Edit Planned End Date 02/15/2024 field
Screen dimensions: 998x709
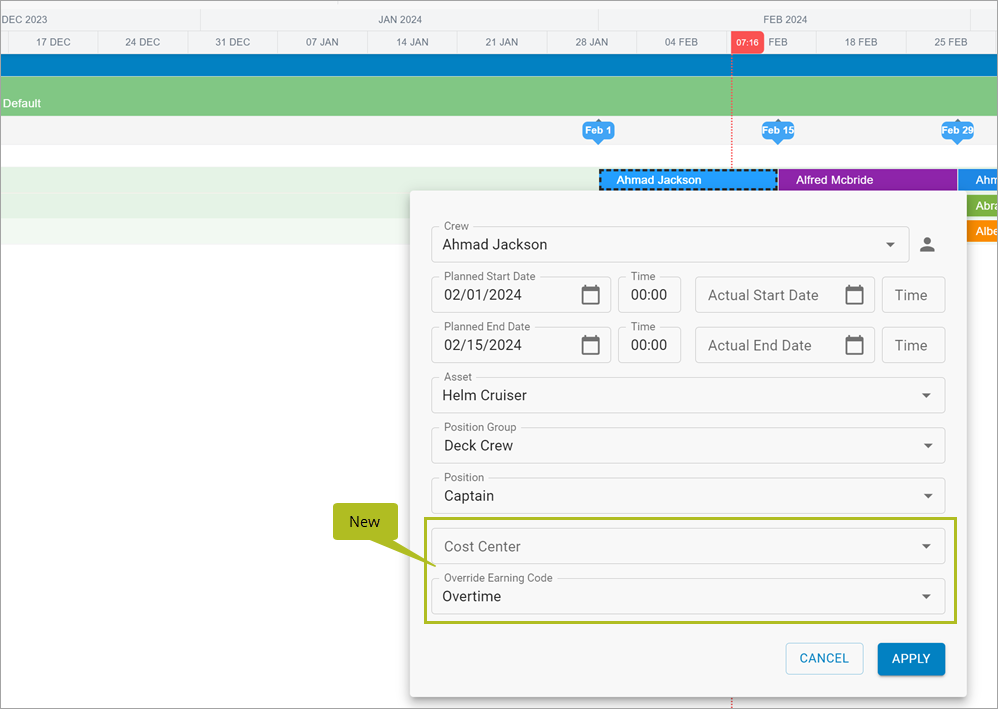coord(521,345)
